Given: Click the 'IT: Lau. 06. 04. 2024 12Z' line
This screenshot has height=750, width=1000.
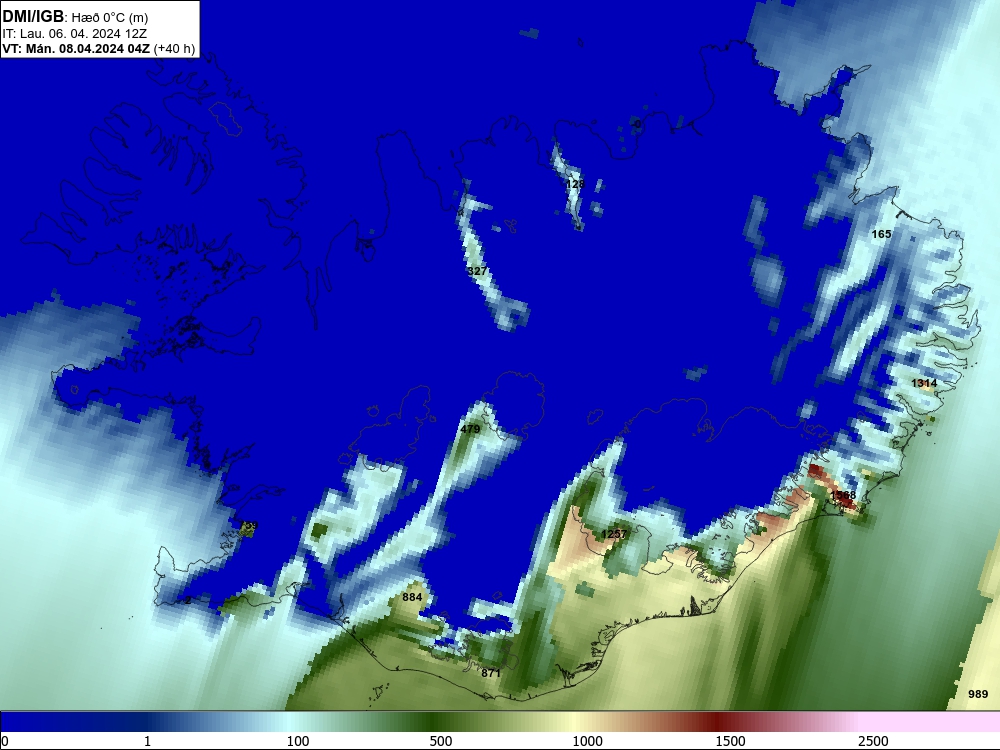Looking at the screenshot, I should 74,34.
